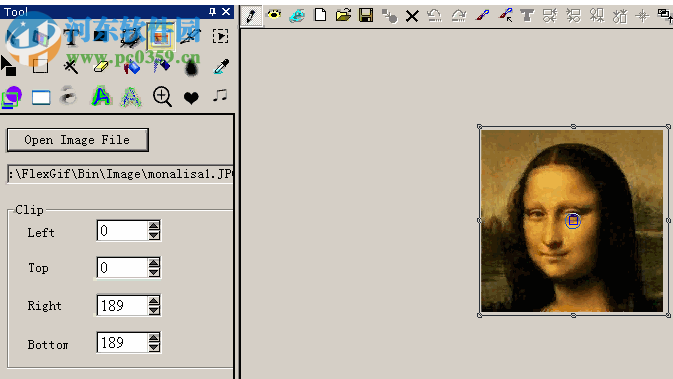This screenshot has height=379, width=673.
Task: Click the Top clip value field
Action: (x=123, y=268)
